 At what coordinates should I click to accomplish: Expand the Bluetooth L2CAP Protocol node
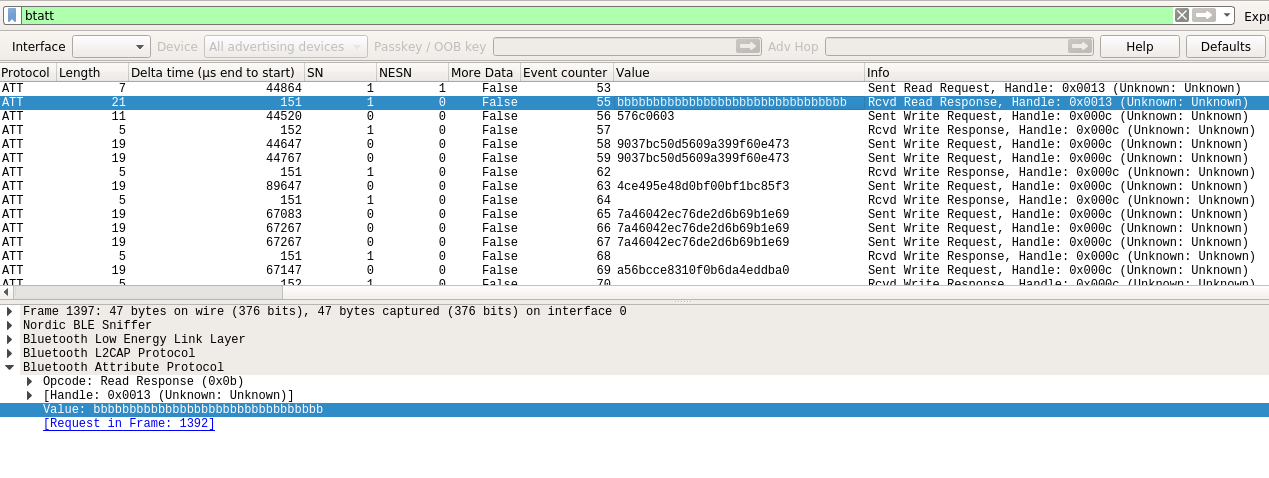point(10,354)
